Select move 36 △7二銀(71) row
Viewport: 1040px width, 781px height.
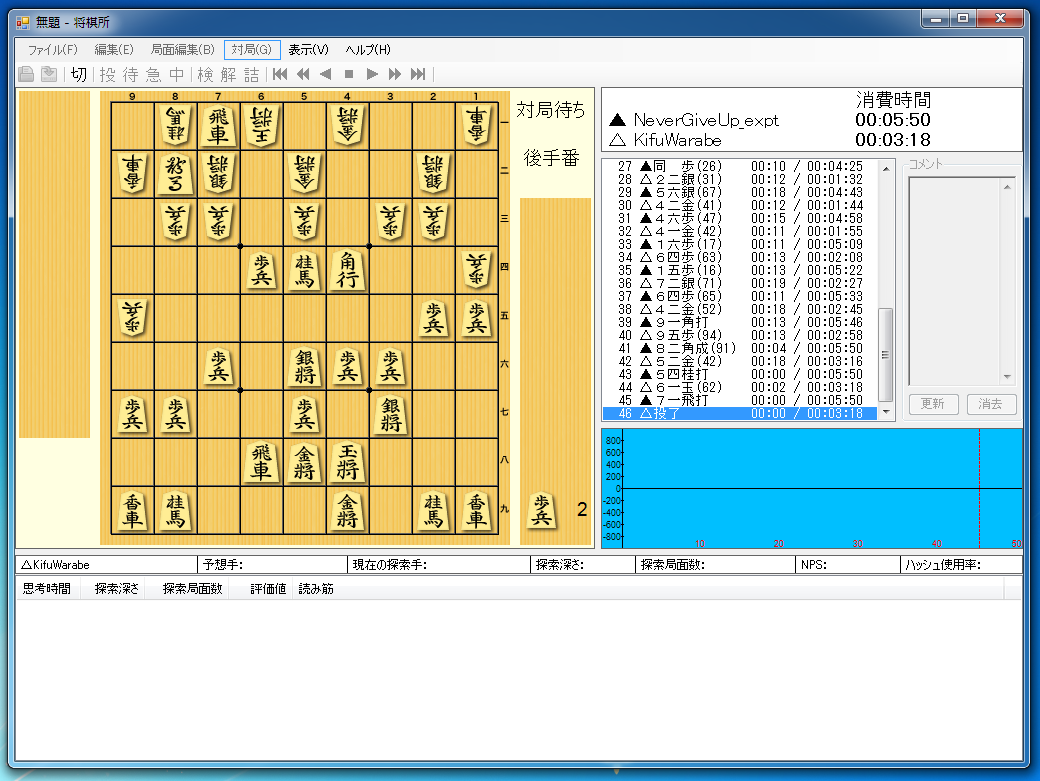(740, 283)
